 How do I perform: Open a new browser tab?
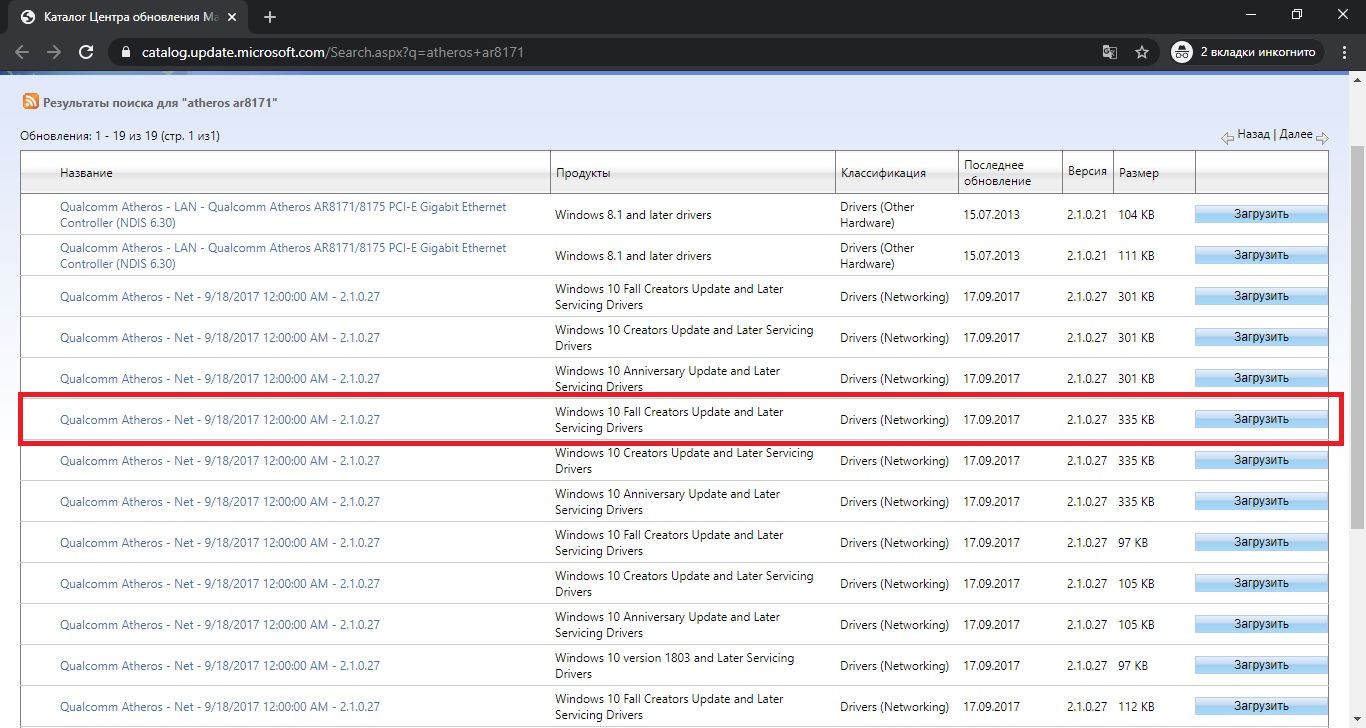tap(270, 17)
